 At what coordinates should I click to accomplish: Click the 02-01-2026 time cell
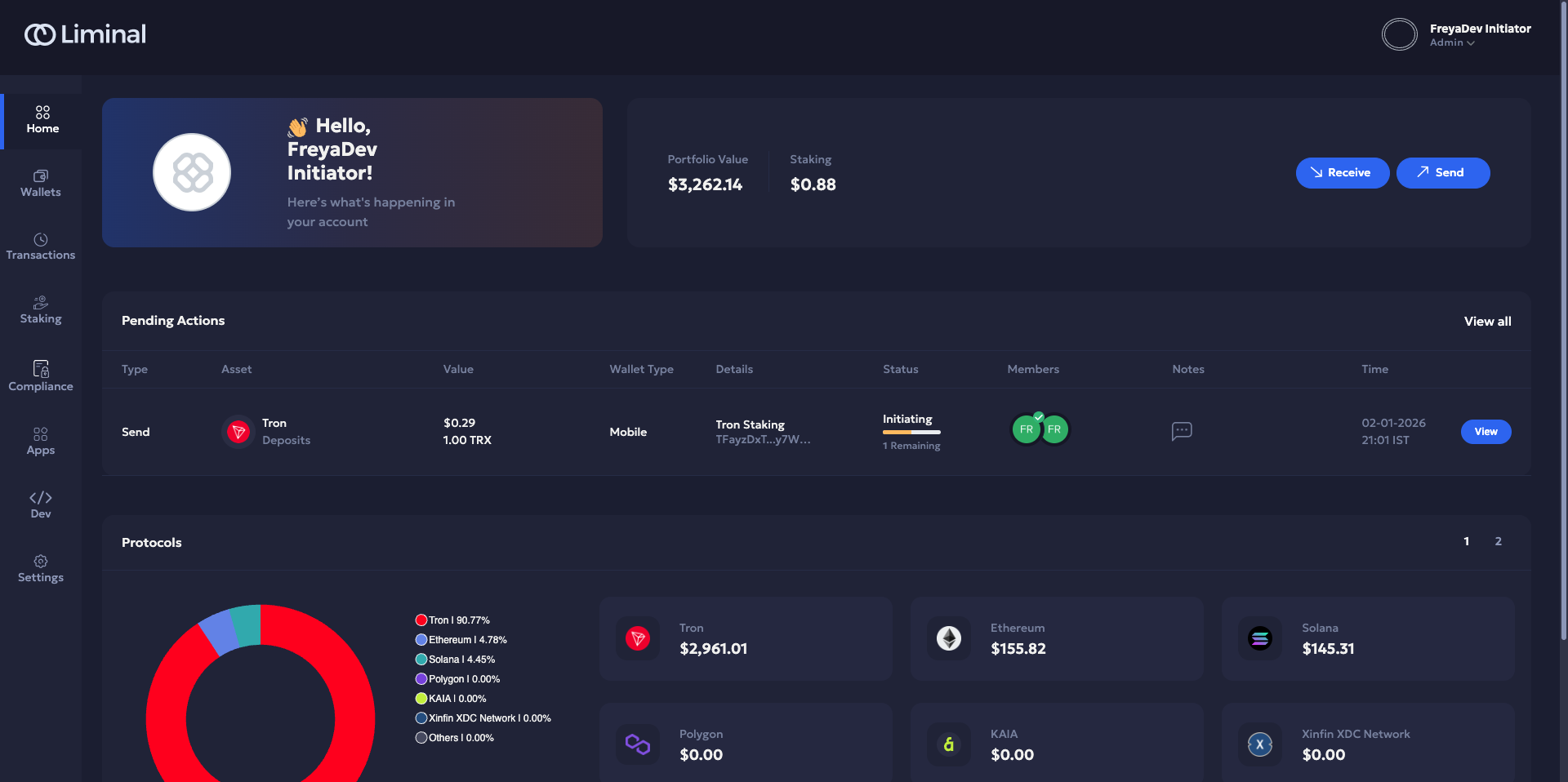(1393, 432)
